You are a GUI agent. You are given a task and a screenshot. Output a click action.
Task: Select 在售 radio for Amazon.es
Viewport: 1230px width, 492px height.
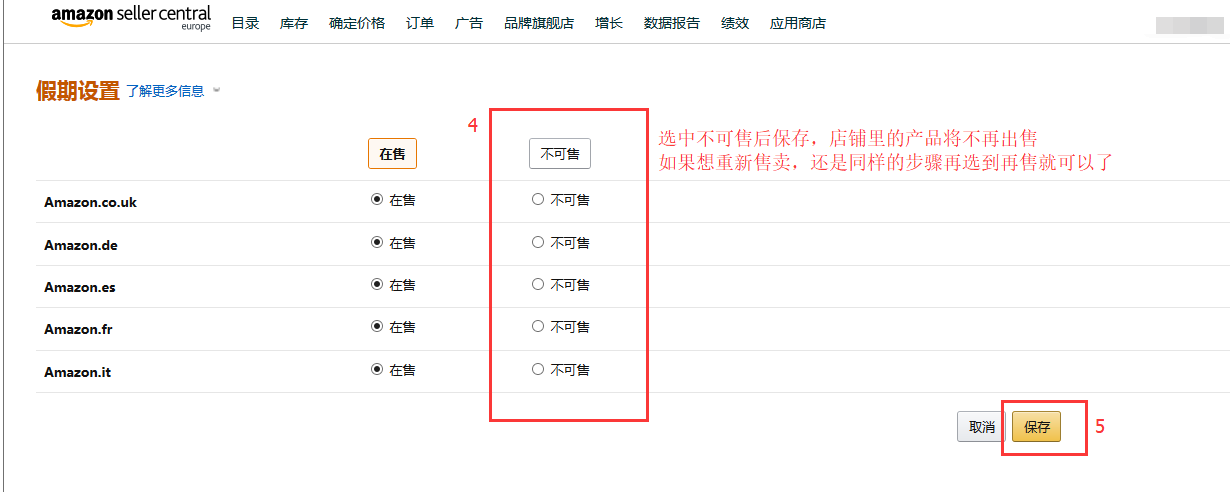point(377,285)
